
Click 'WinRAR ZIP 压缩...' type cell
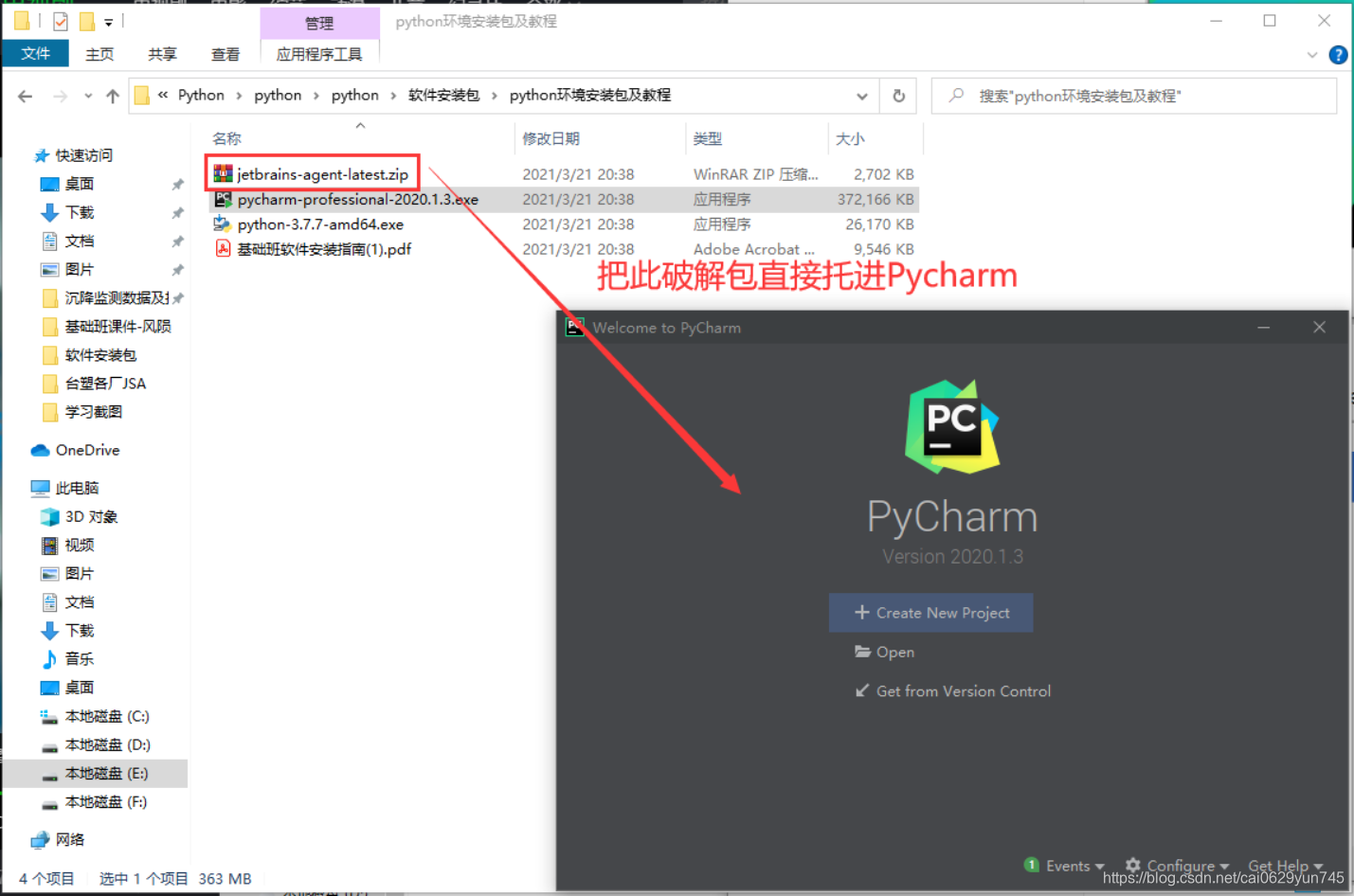[x=755, y=174]
